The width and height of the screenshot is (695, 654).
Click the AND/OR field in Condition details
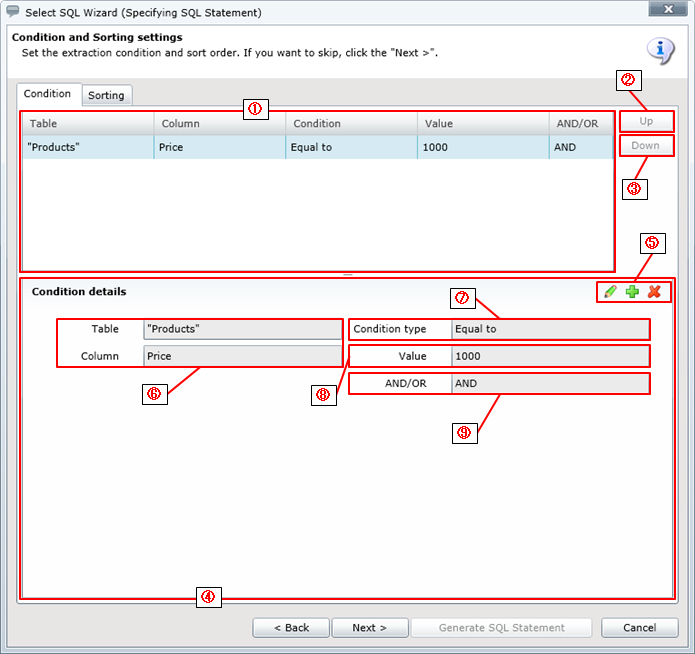pyautogui.click(x=549, y=384)
